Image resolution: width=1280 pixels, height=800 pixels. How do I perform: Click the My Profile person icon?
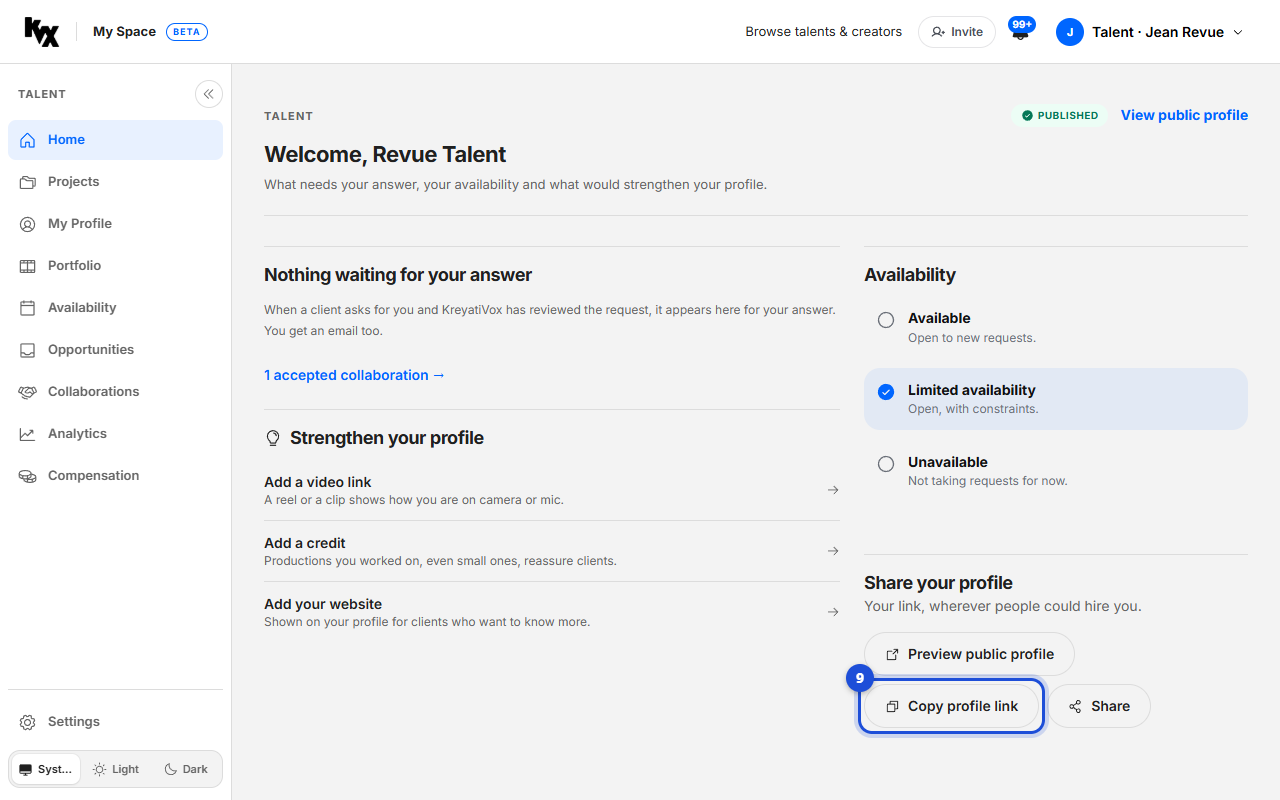coord(28,224)
